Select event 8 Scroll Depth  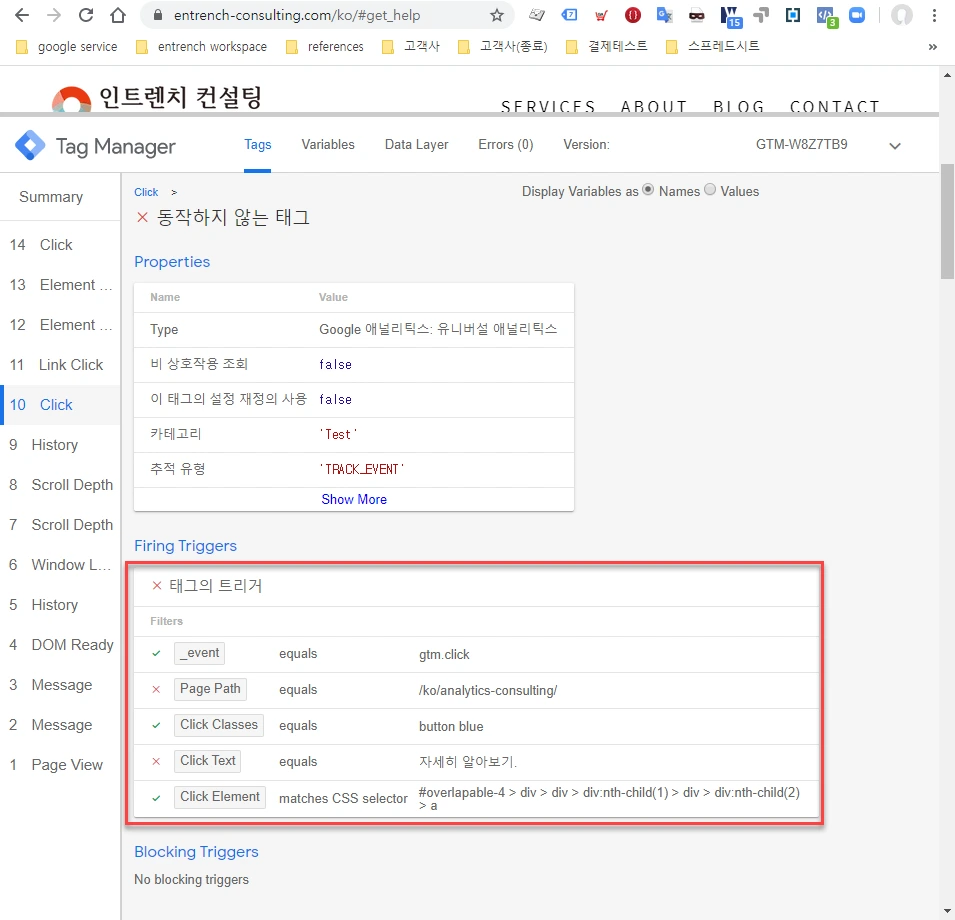(x=60, y=485)
